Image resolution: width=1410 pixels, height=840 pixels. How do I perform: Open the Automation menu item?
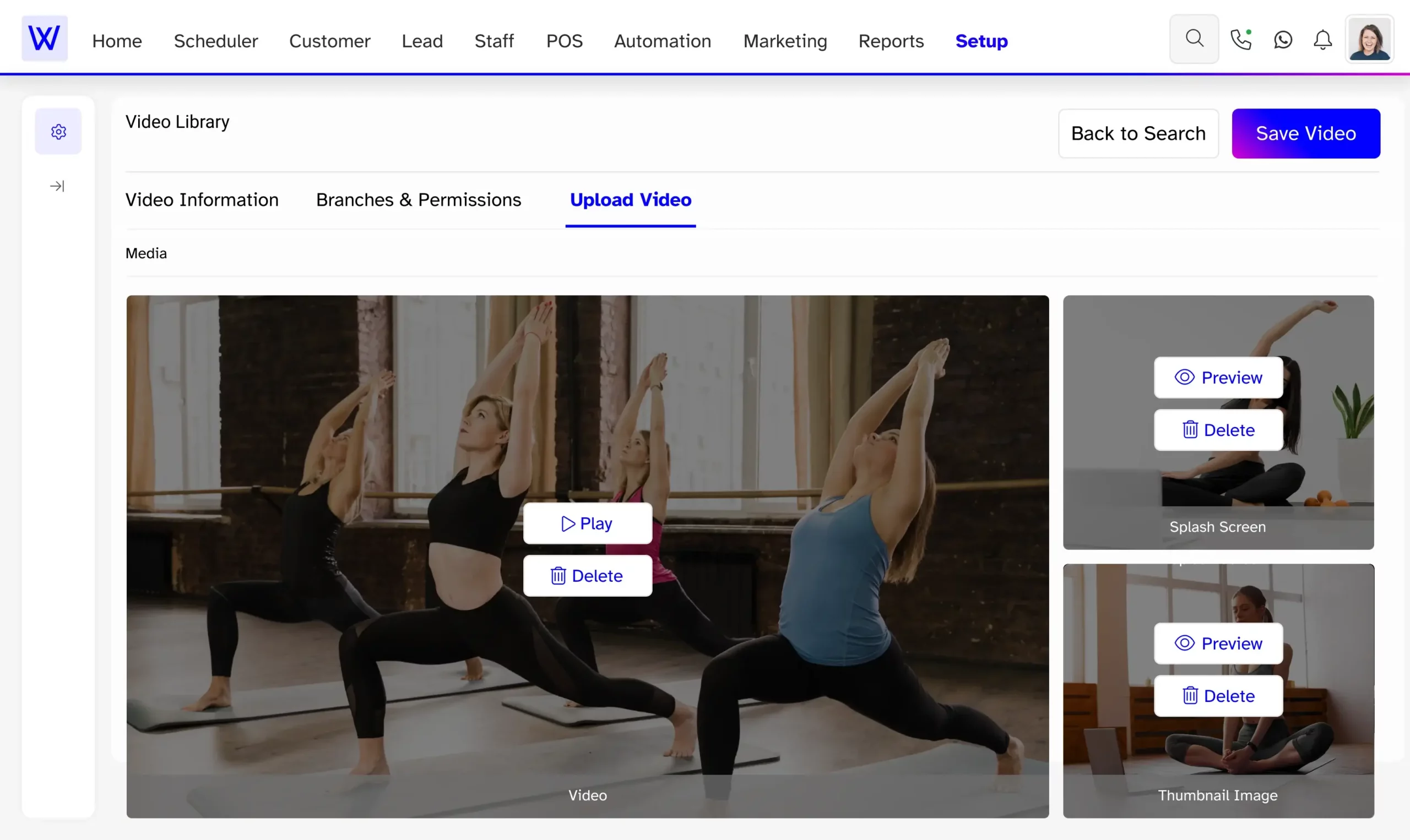(662, 40)
